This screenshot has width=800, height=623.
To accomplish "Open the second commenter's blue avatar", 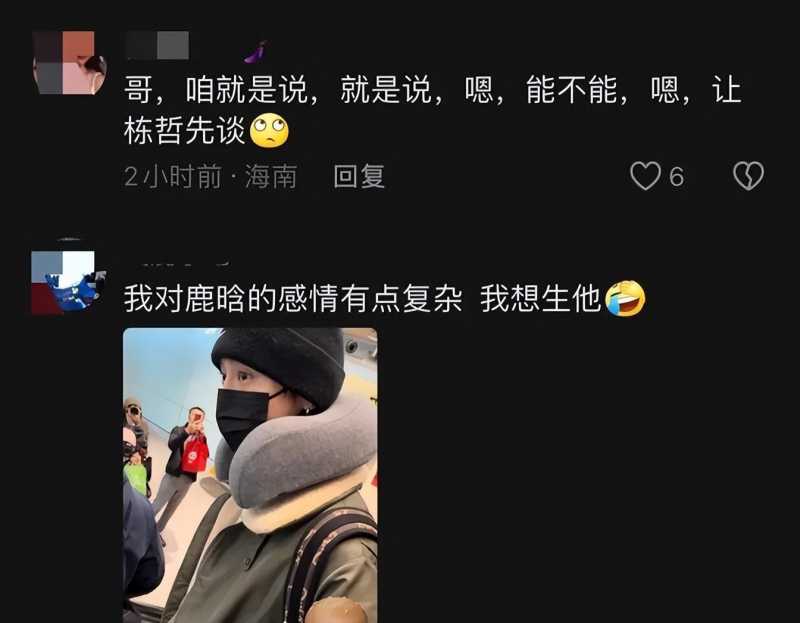I will click(x=68, y=282).
